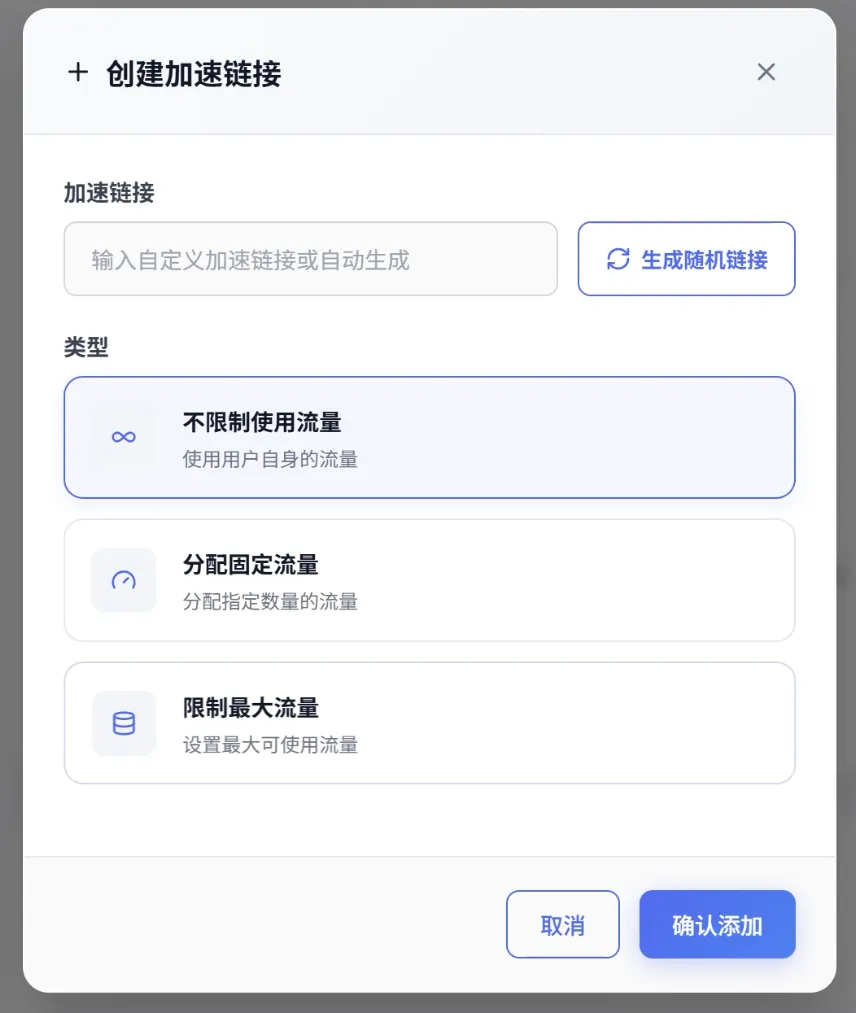Generate a random link via 生成随机链接

click(686, 259)
